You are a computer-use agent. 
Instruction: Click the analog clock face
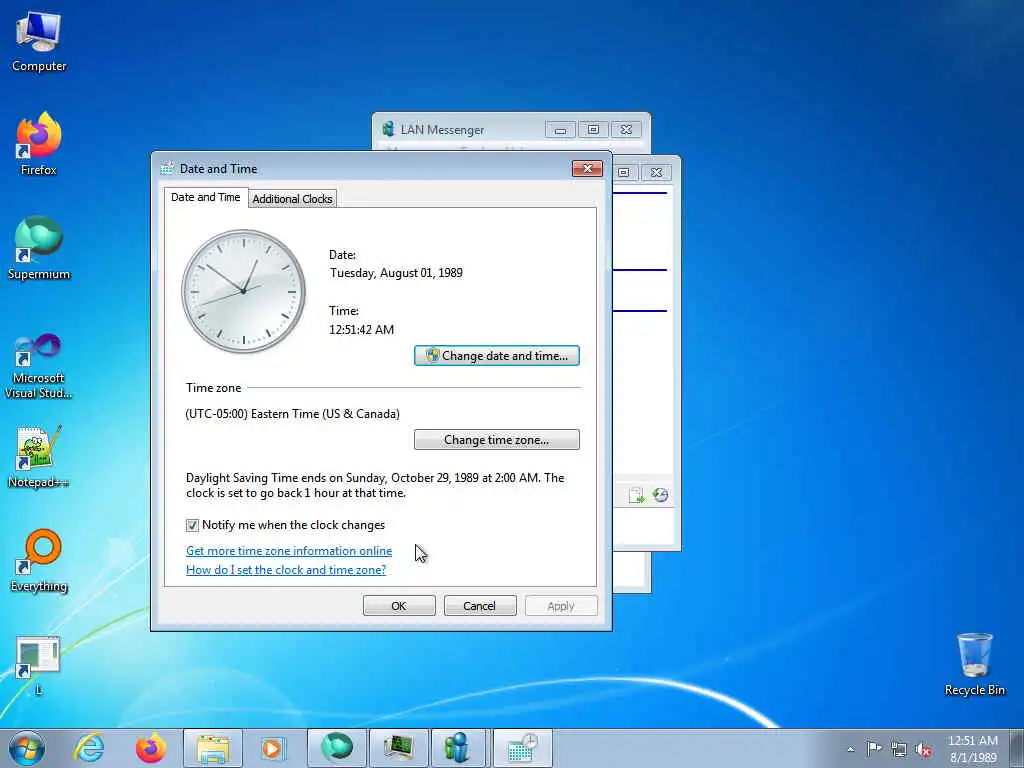244,291
